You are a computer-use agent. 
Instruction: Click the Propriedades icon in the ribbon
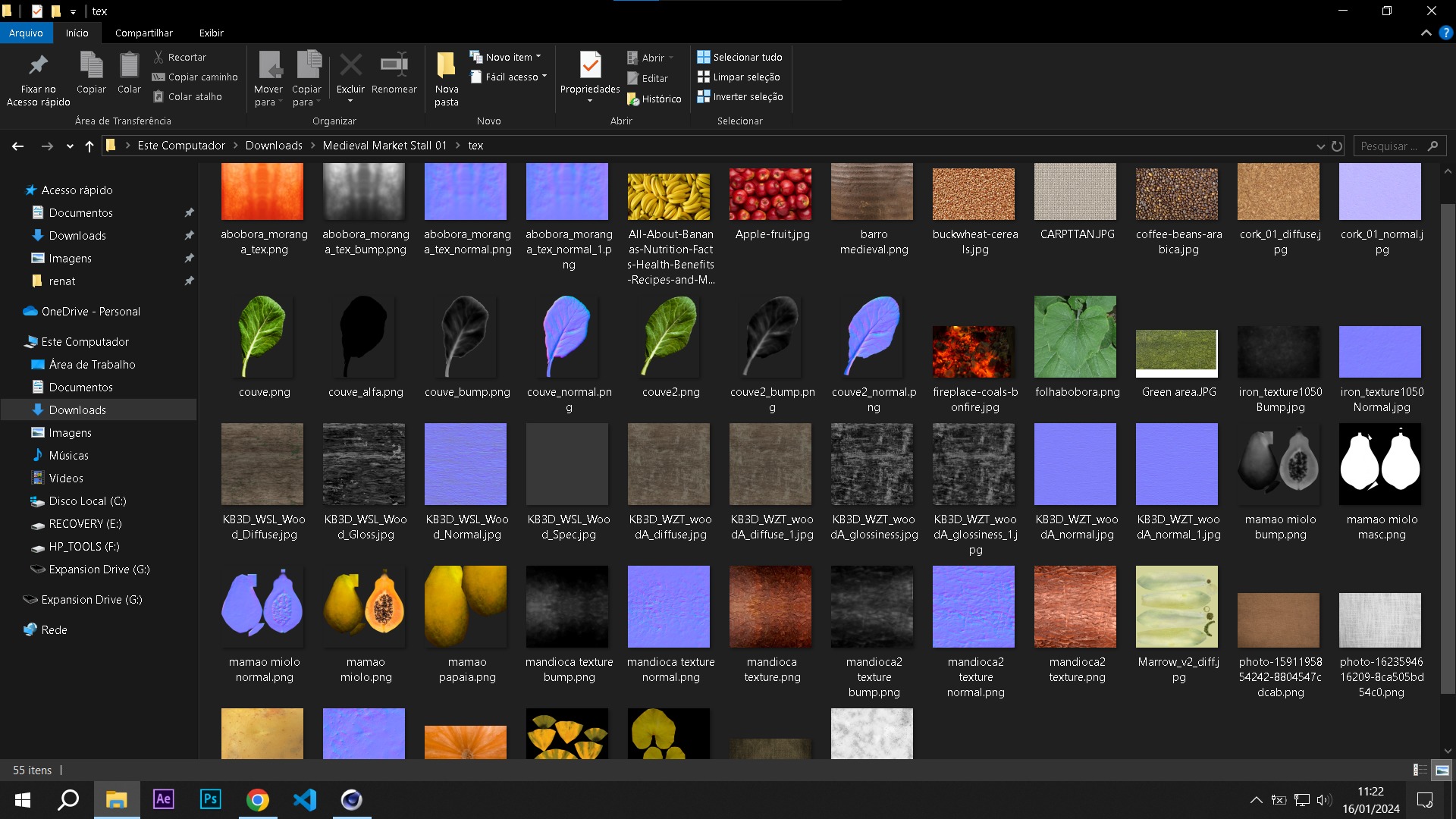click(590, 66)
